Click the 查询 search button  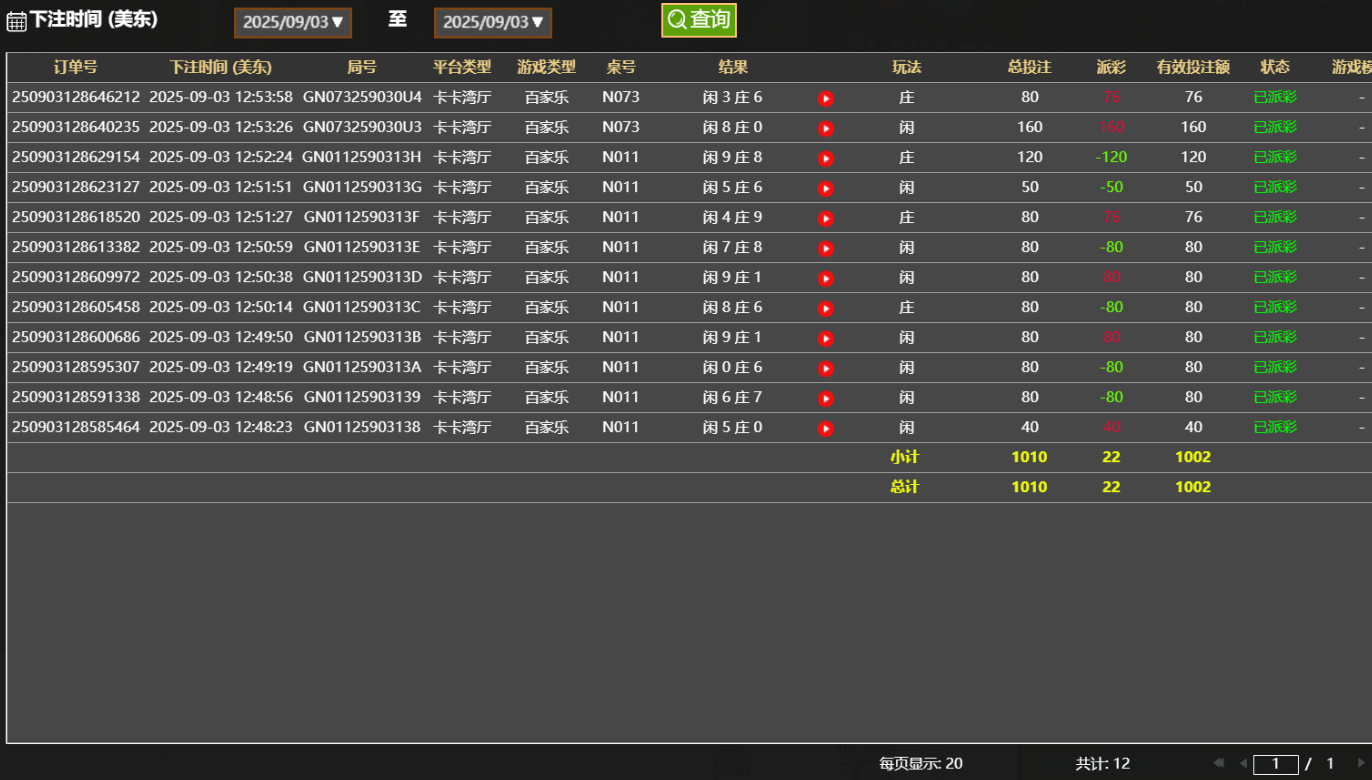pyautogui.click(x=699, y=19)
